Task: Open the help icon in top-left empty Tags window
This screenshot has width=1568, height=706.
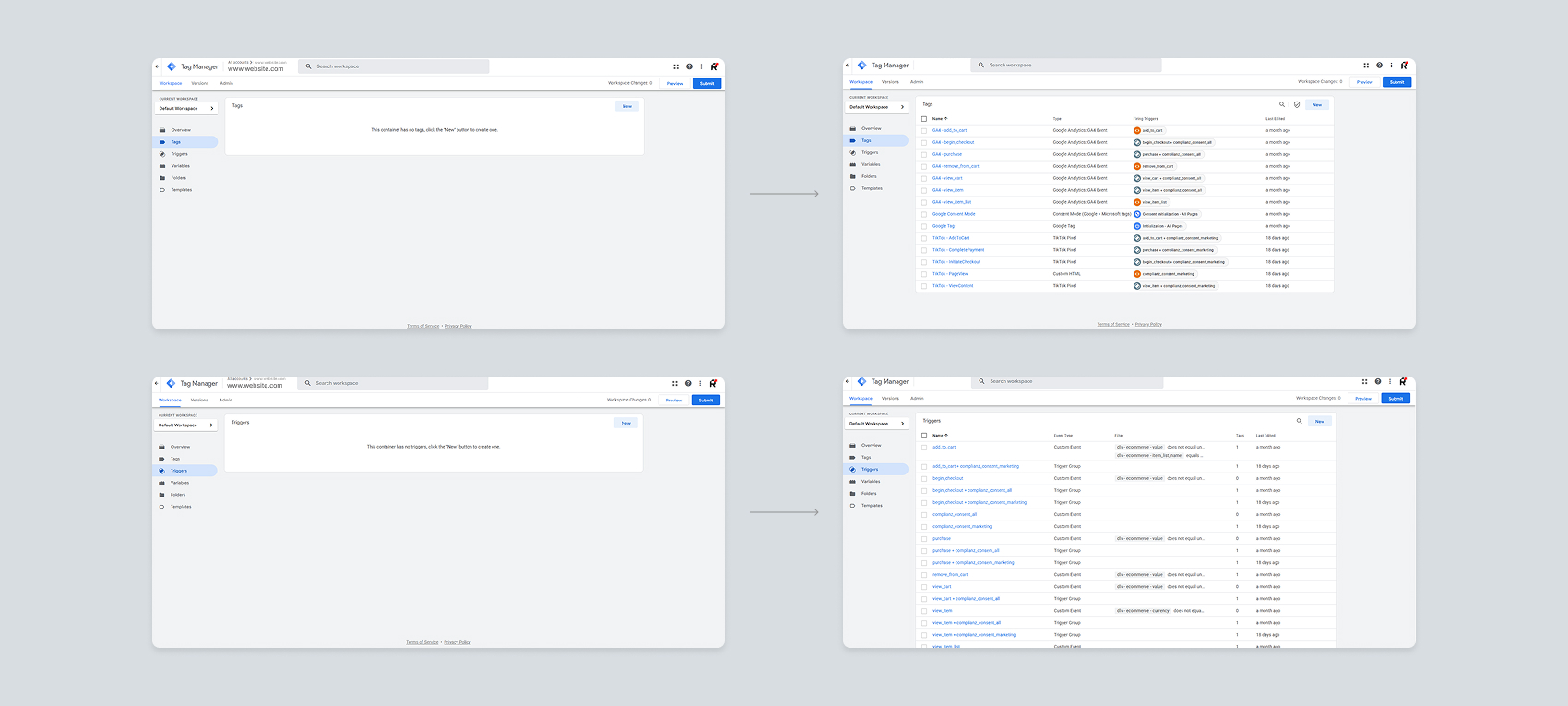Action: tap(689, 66)
